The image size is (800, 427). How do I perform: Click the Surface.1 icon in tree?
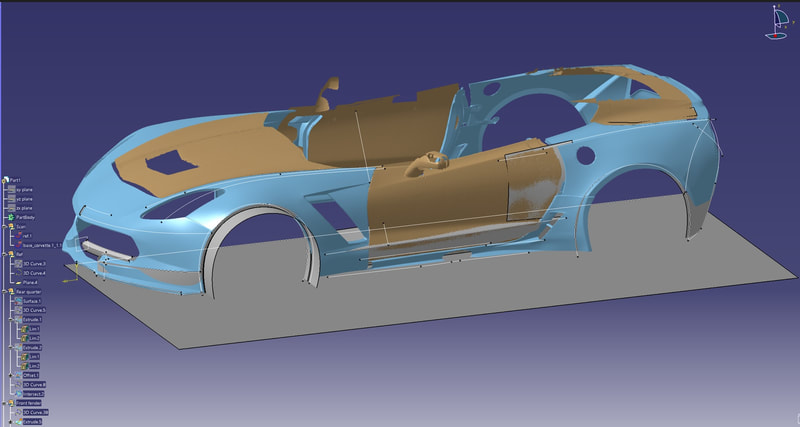pyautogui.click(x=17, y=300)
